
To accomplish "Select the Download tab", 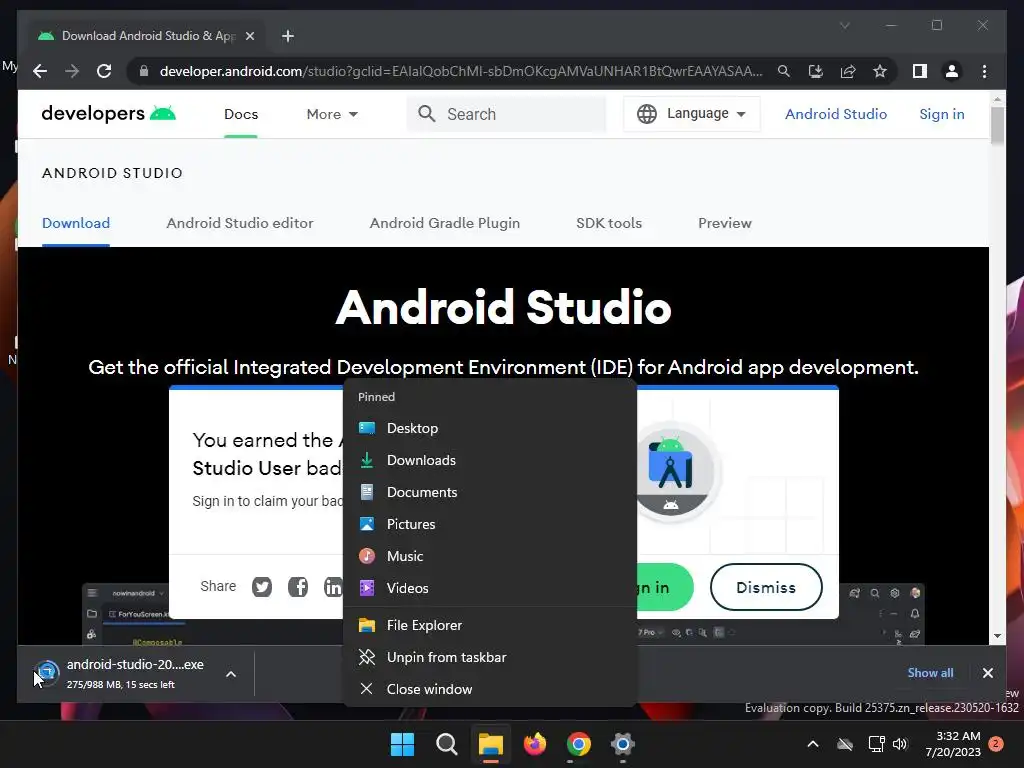I will (76, 223).
